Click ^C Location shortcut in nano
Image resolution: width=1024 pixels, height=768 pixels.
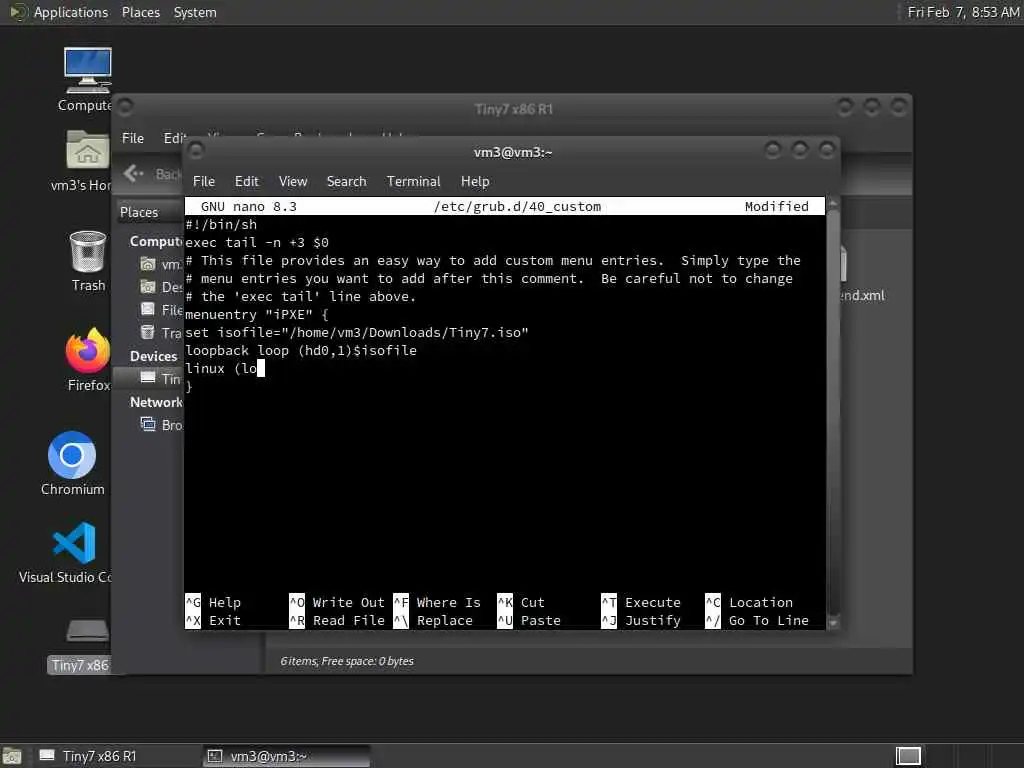750,602
